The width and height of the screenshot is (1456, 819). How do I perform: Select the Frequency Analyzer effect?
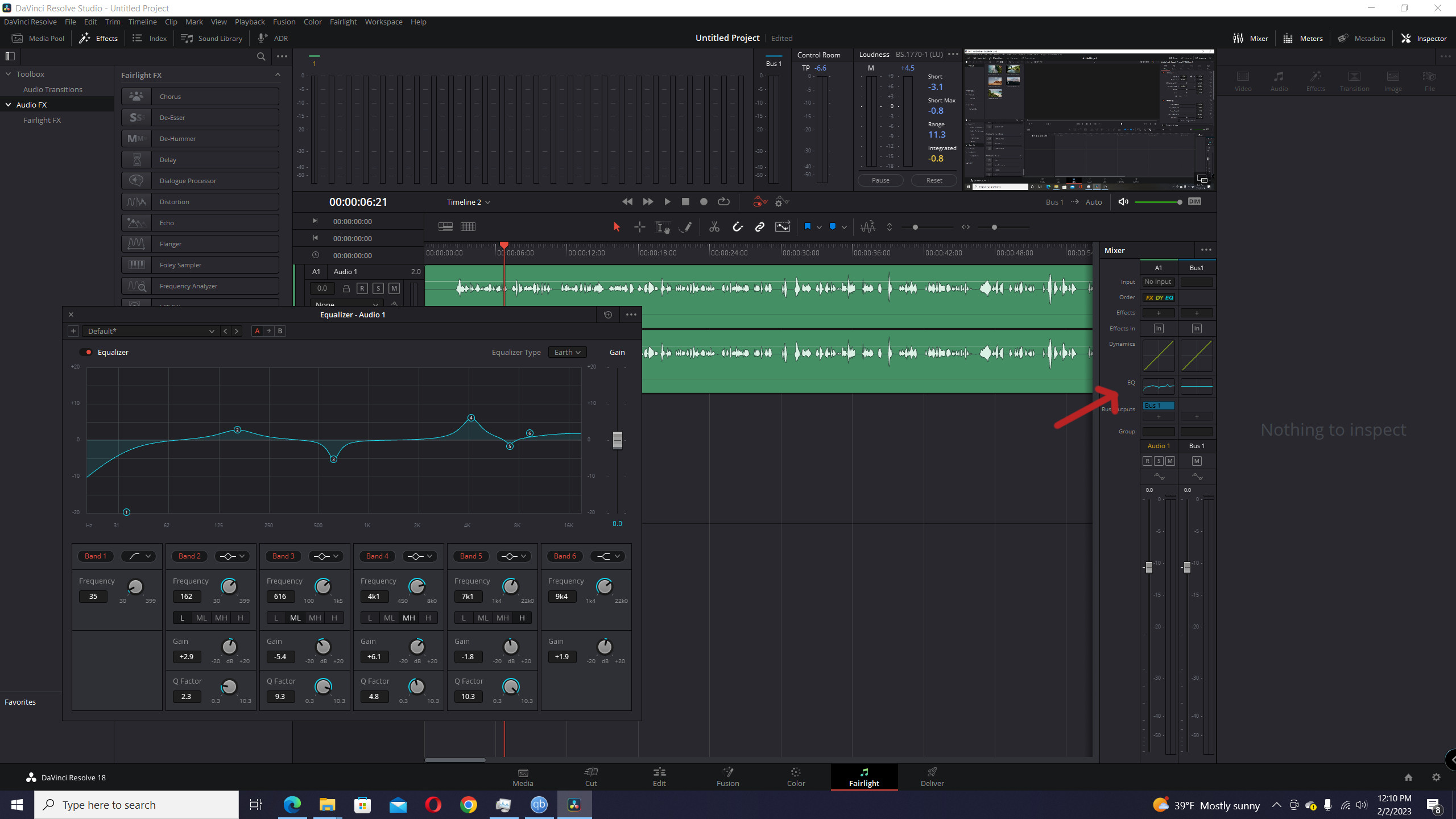click(x=200, y=286)
